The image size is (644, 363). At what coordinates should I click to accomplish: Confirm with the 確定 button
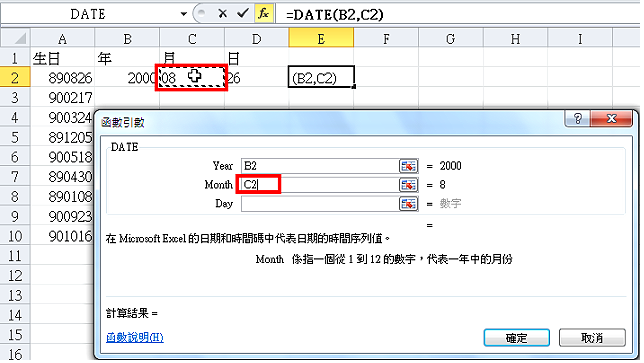click(517, 338)
